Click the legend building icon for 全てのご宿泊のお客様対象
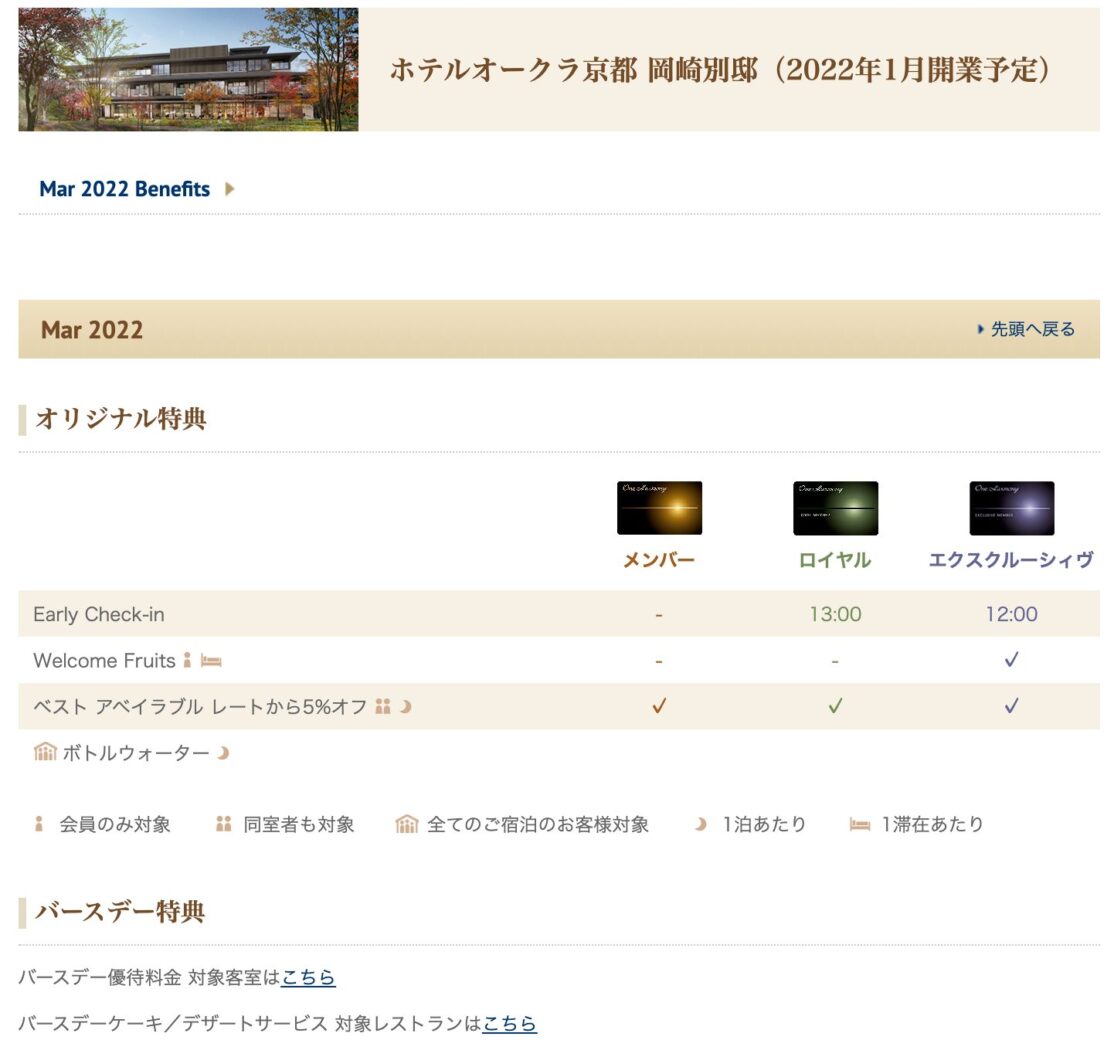1114x1057 pixels. click(x=407, y=824)
